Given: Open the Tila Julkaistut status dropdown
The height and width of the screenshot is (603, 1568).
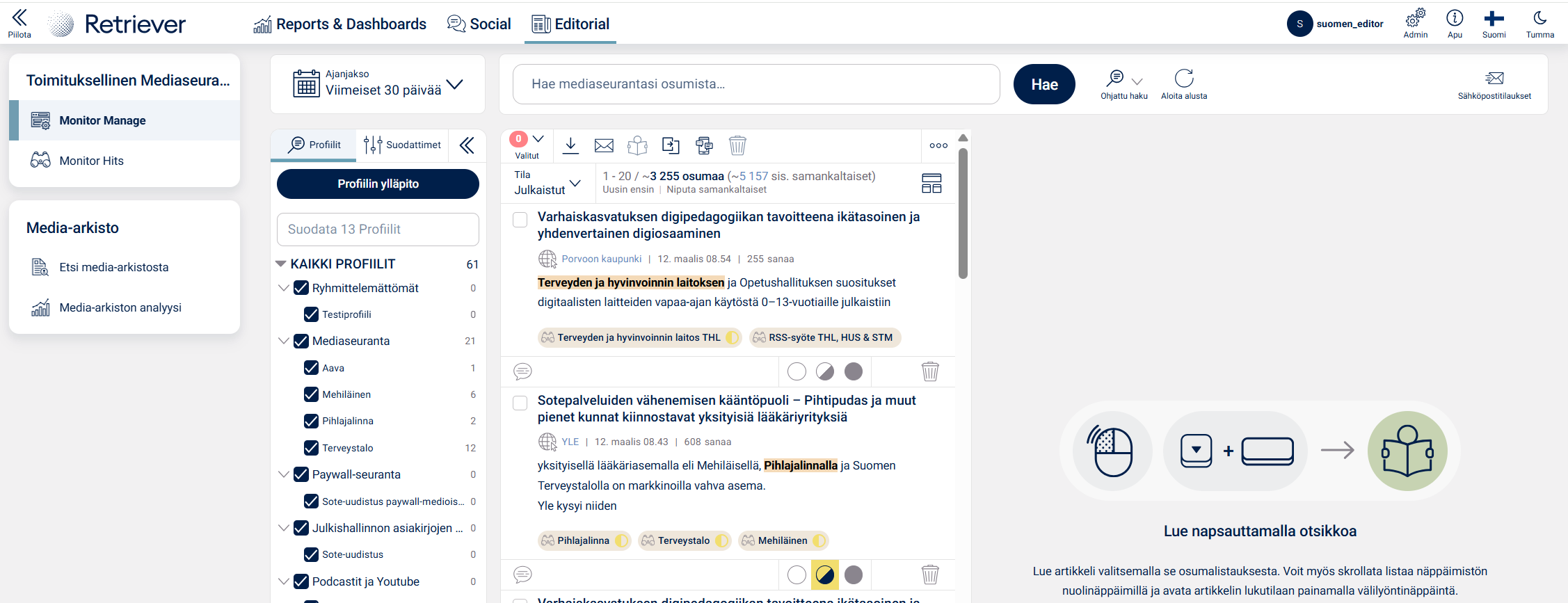Looking at the screenshot, I should coord(547,183).
